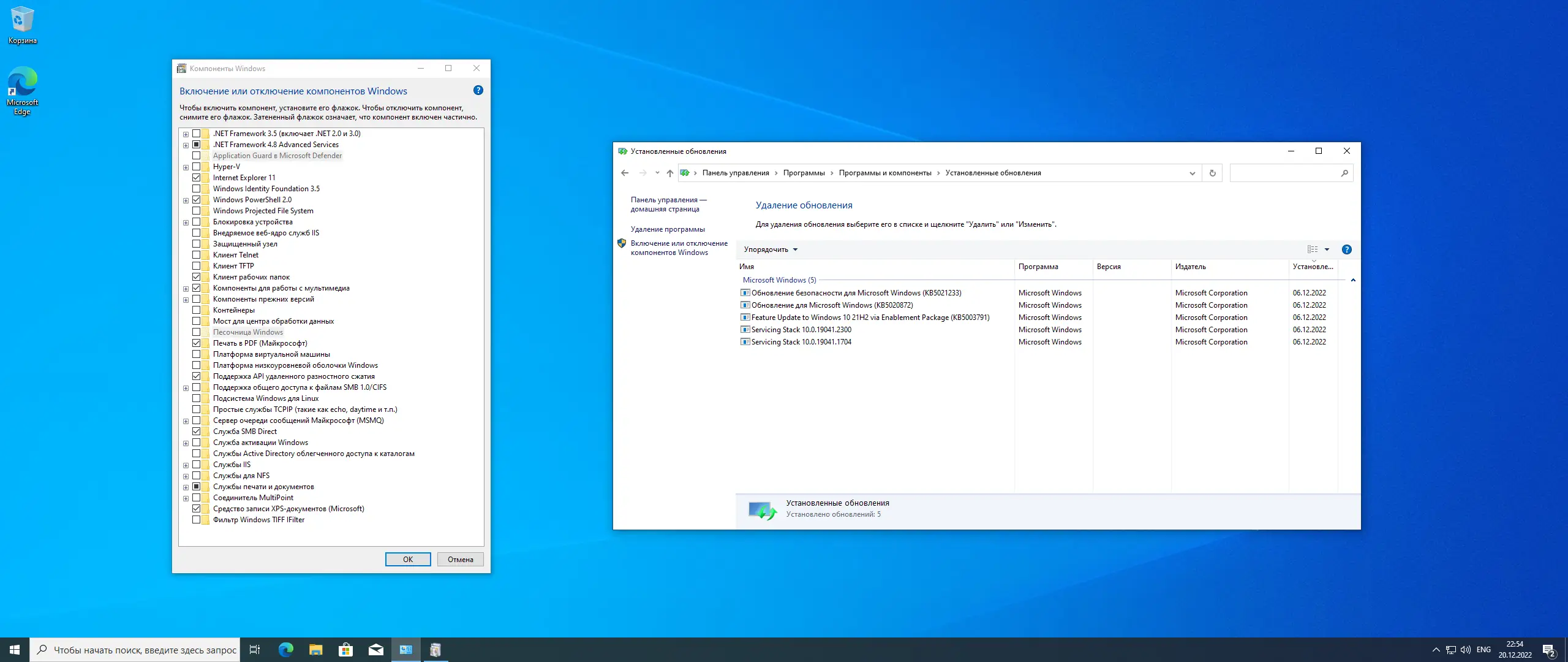The image size is (1568, 662).
Task: Open the Упорядочить dropdown menu
Action: tap(771, 249)
